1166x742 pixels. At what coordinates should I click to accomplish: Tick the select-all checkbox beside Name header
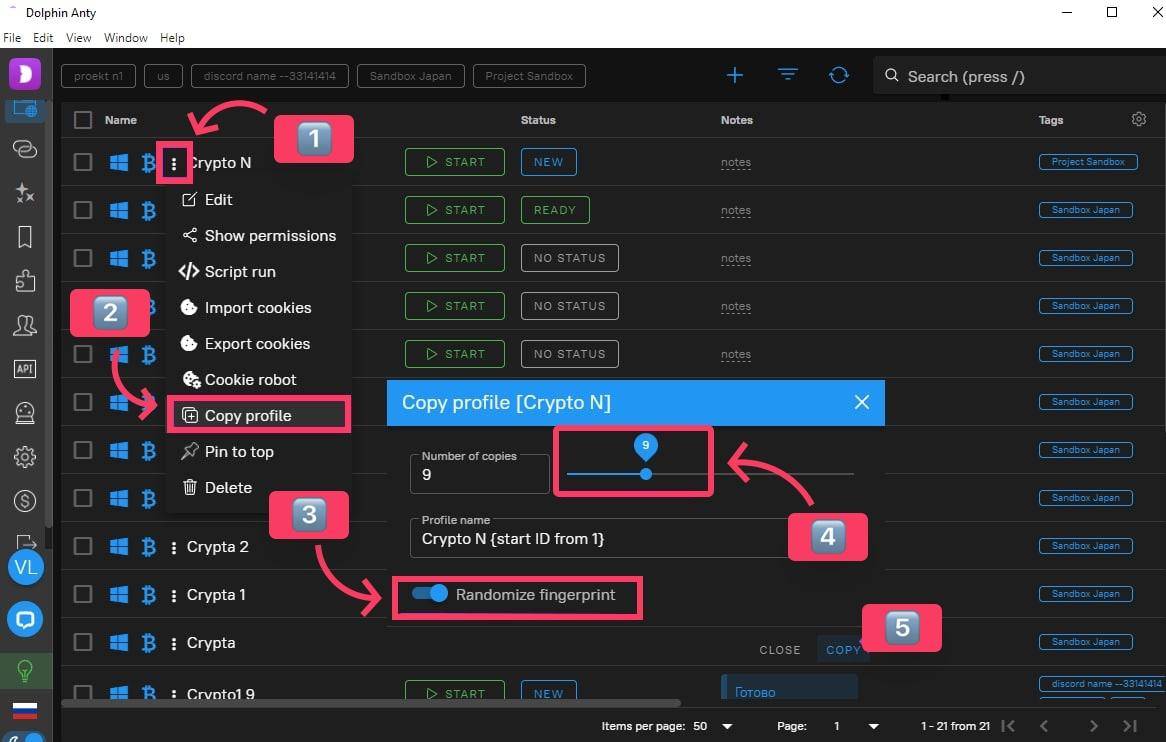coord(83,120)
